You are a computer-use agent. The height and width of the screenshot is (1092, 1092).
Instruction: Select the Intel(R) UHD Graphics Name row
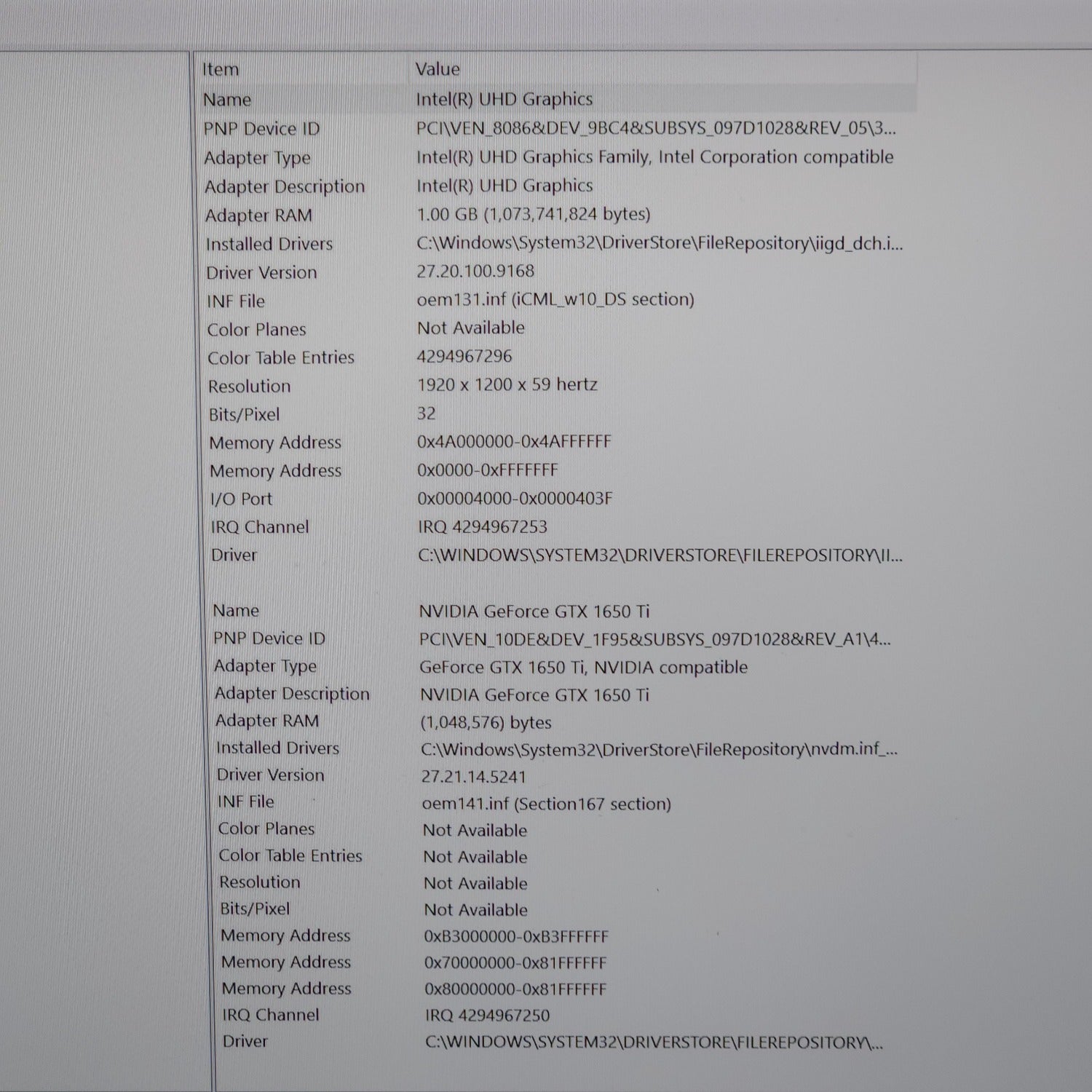504,99
